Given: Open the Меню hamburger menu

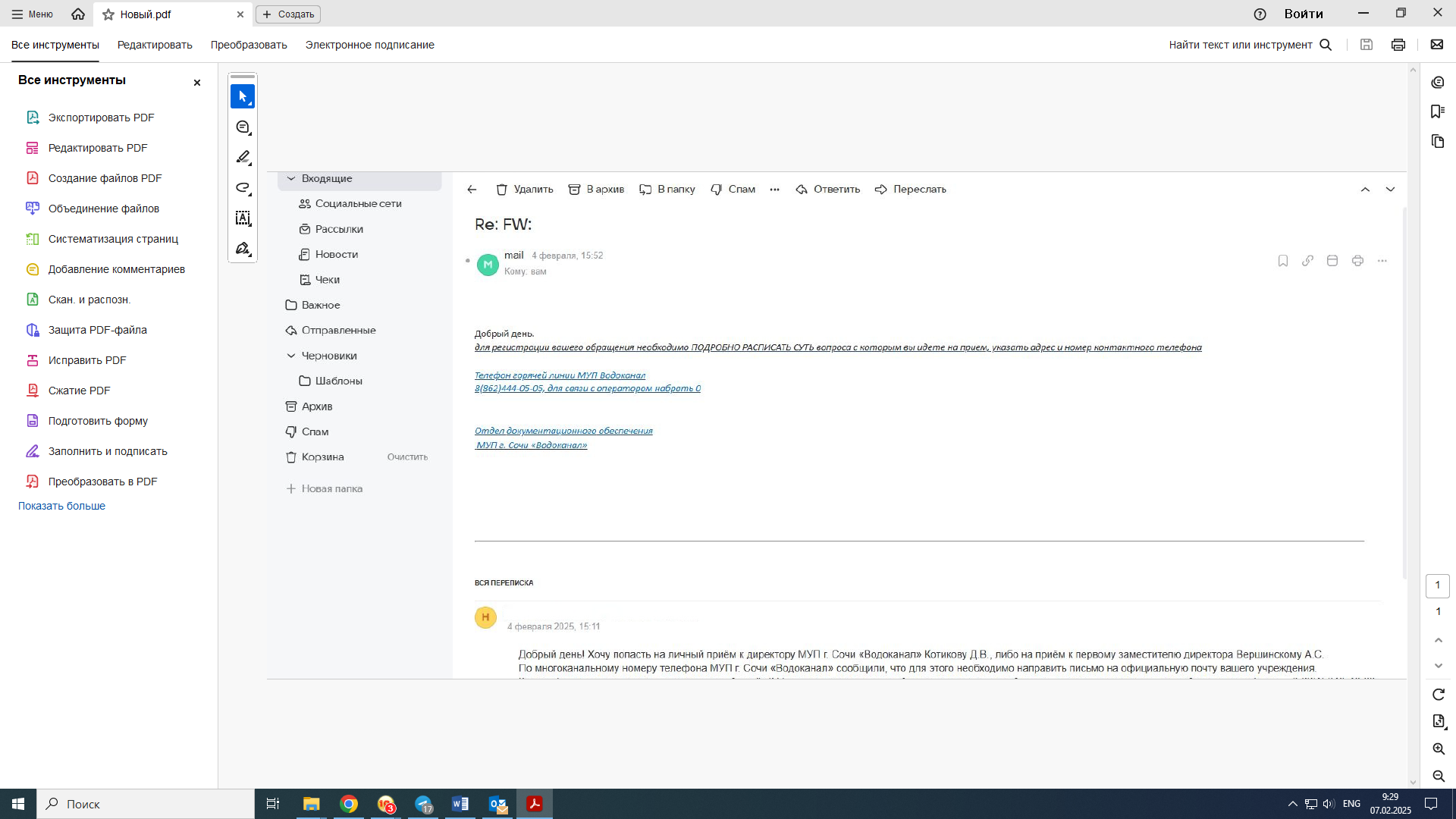Looking at the screenshot, I should [x=32, y=14].
